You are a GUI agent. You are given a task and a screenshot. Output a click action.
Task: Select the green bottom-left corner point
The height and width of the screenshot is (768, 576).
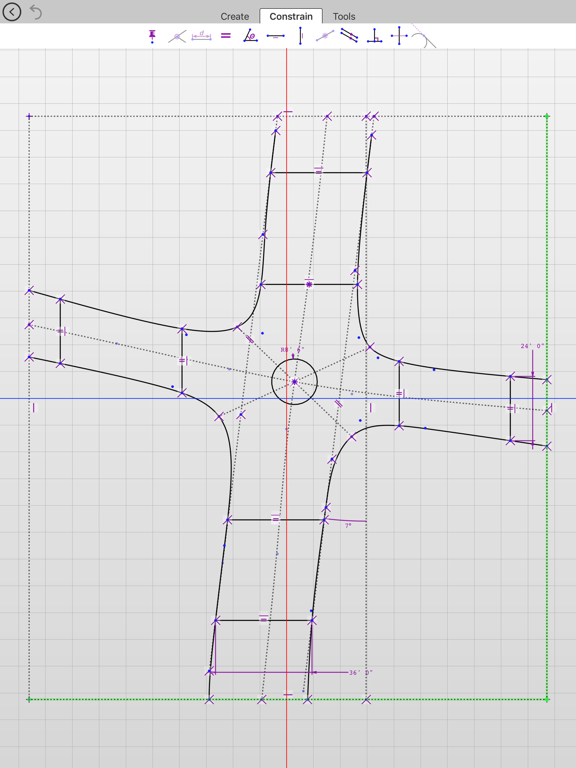point(29,699)
